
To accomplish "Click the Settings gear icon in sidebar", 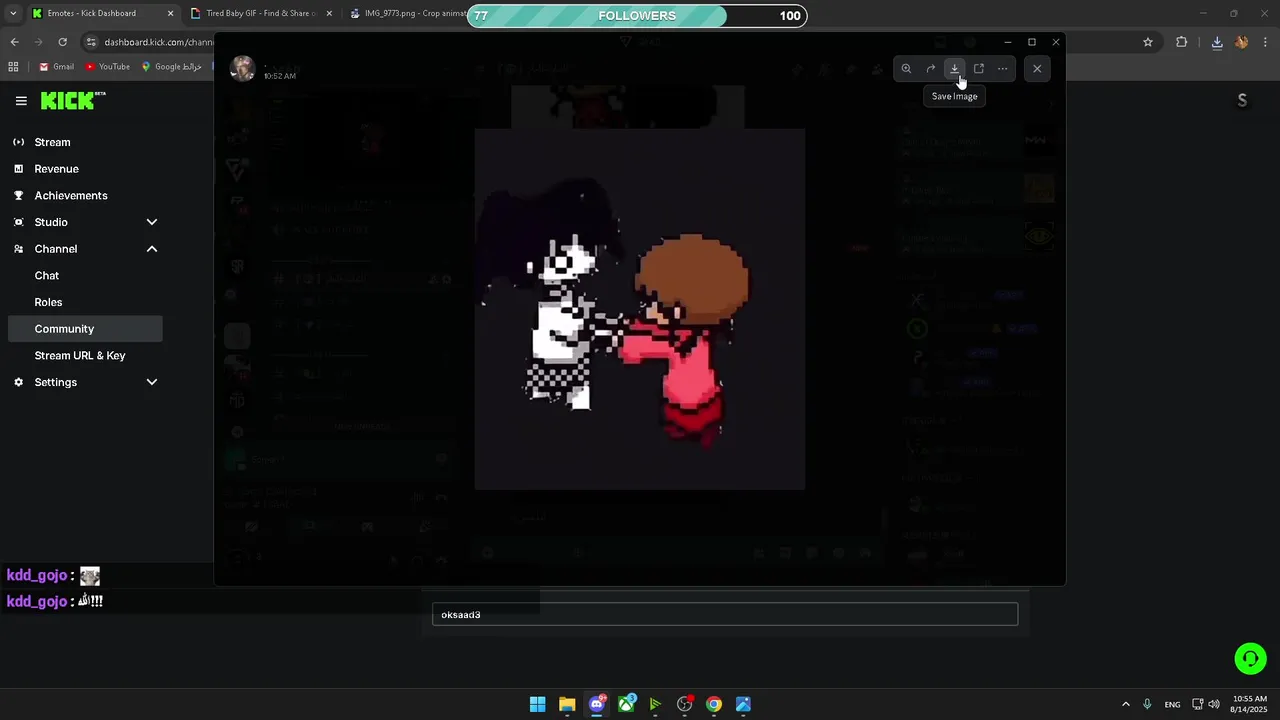I will [x=18, y=382].
